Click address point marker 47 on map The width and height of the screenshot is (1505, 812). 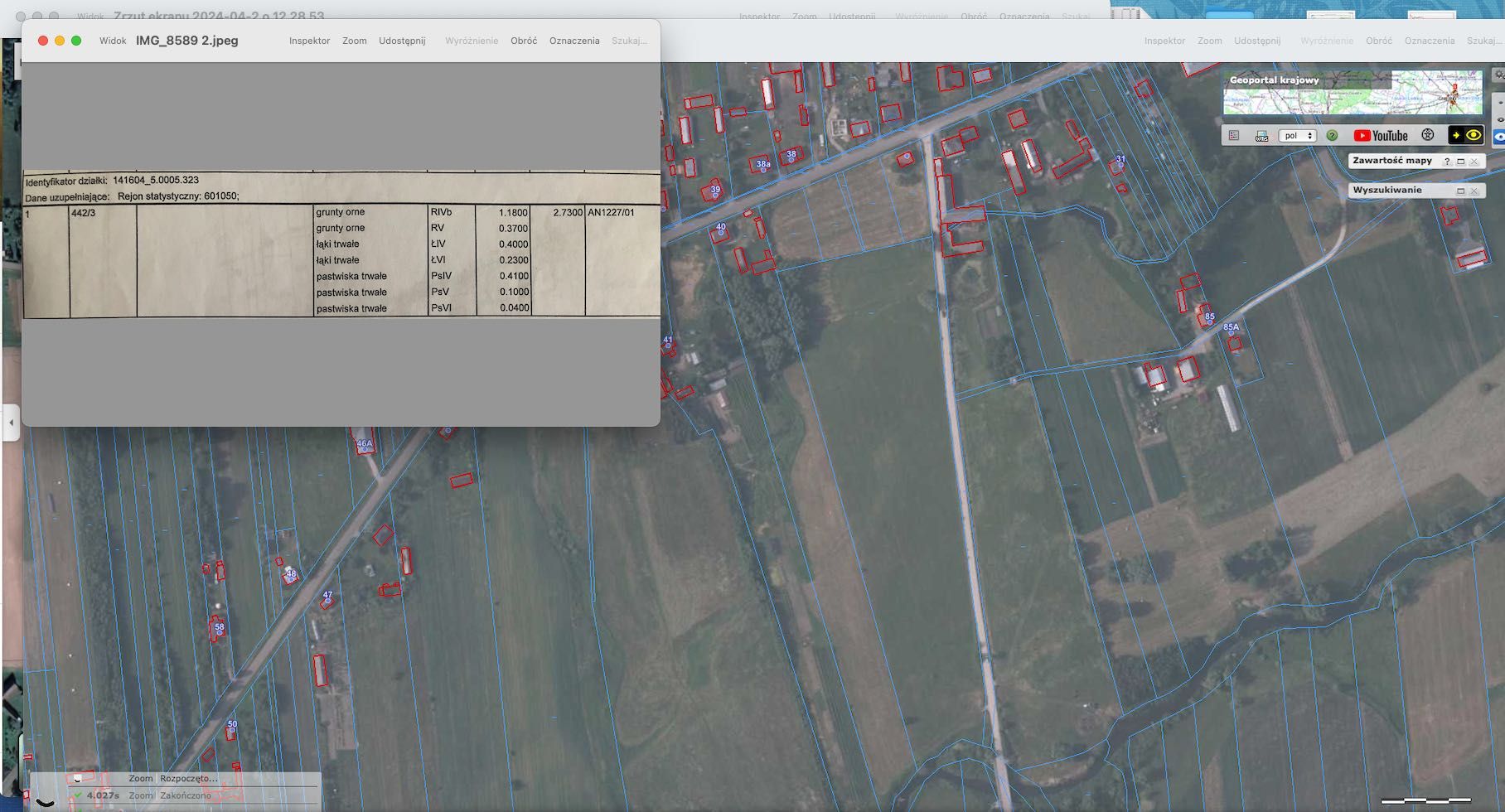click(327, 596)
